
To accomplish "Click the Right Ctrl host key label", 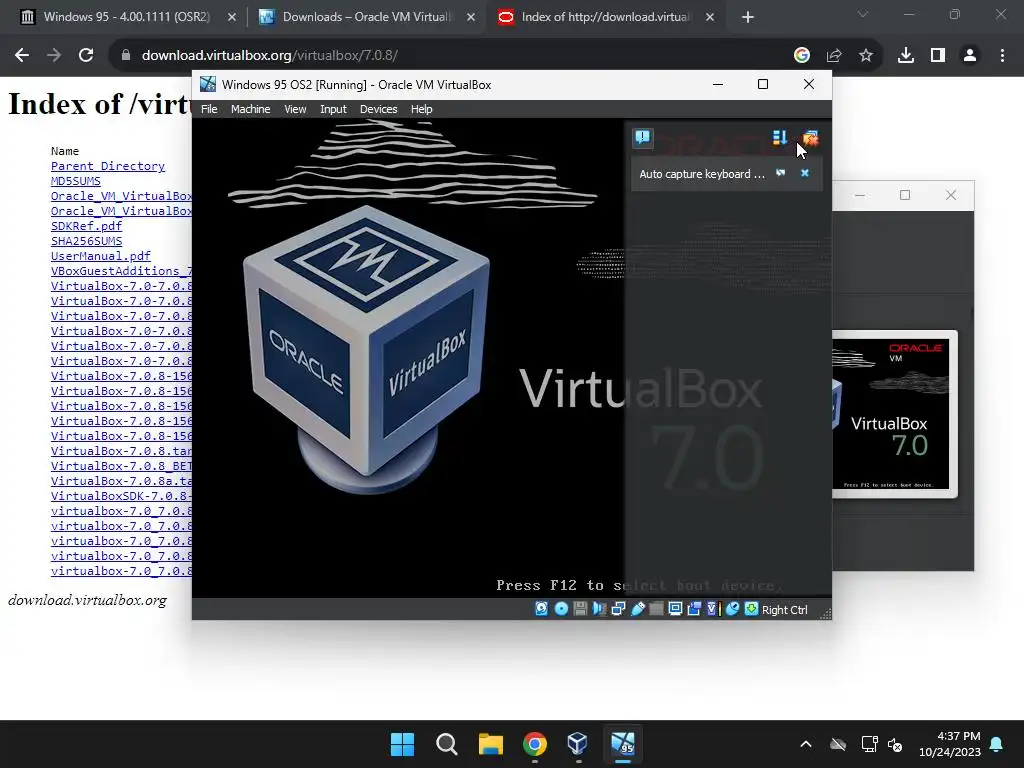I will click(x=784, y=609).
